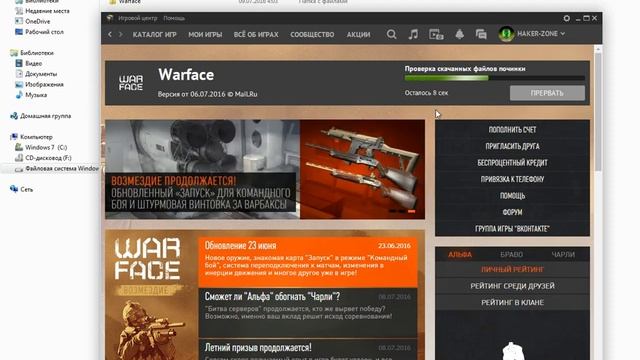Click the Помощь sidebar link
This screenshot has width=640, height=360.
[x=512, y=196]
